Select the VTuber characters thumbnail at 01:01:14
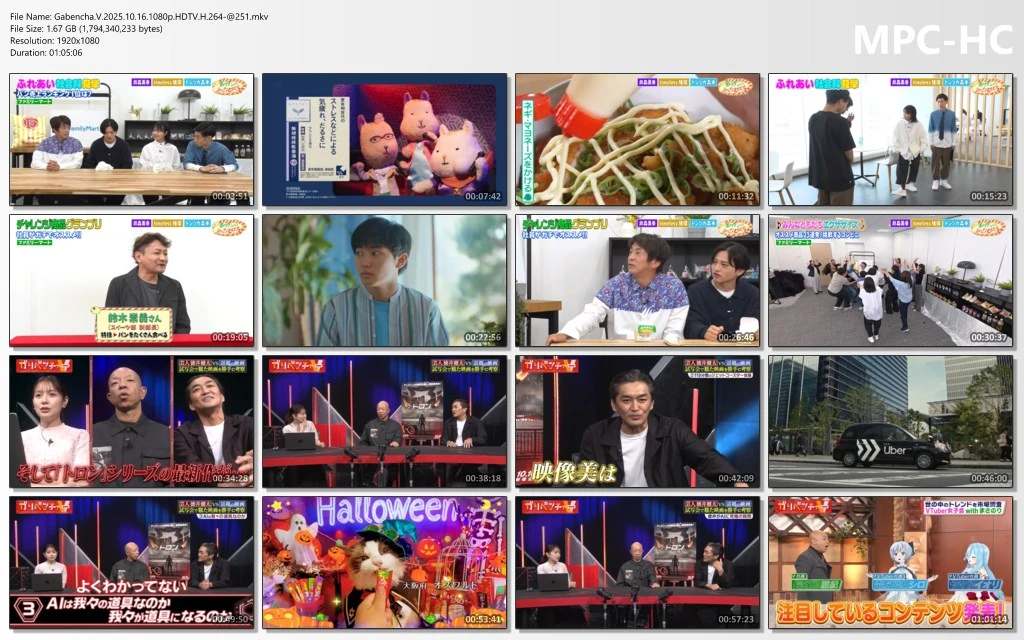Viewport: 1024px width, 640px height. click(890, 562)
